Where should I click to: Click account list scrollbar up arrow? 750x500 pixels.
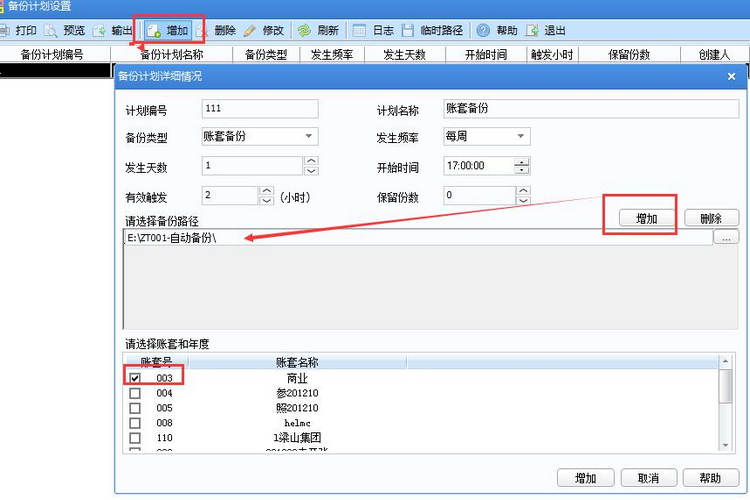726,361
